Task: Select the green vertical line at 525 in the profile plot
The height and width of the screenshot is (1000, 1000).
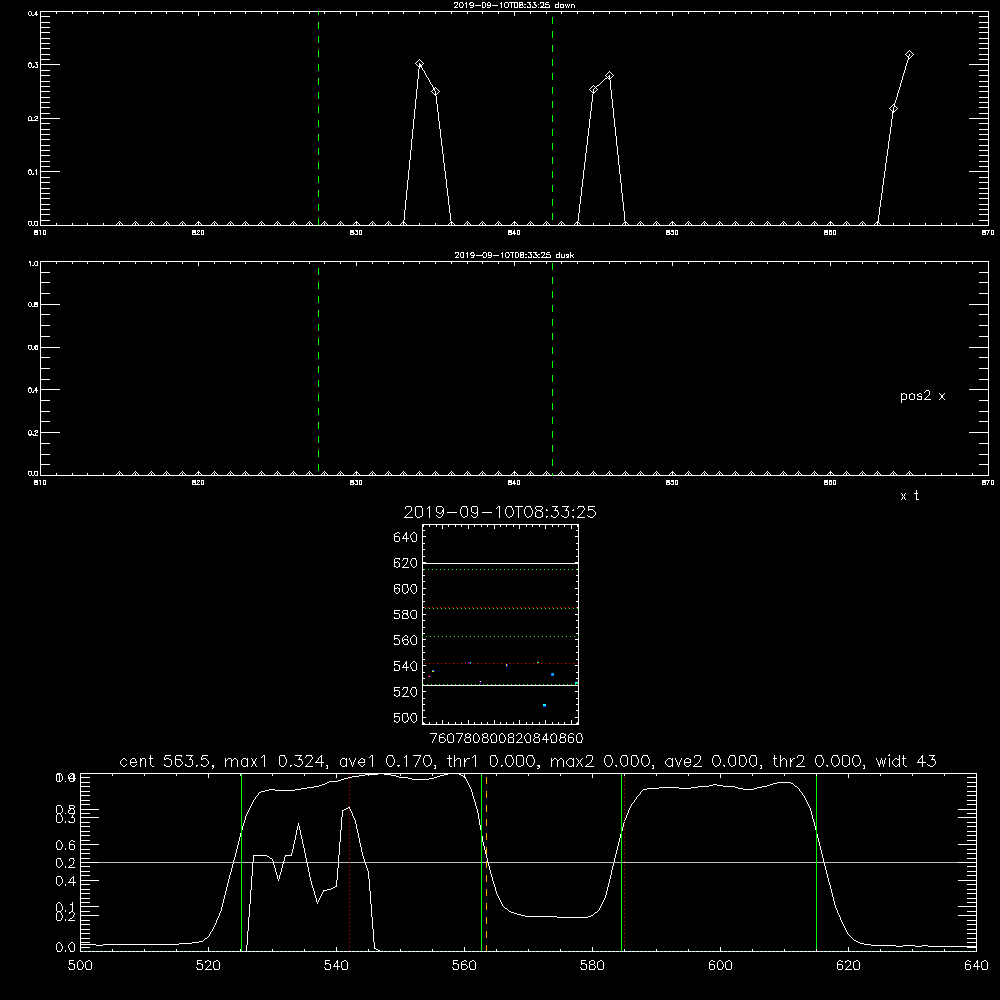Action: coord(242,862)
